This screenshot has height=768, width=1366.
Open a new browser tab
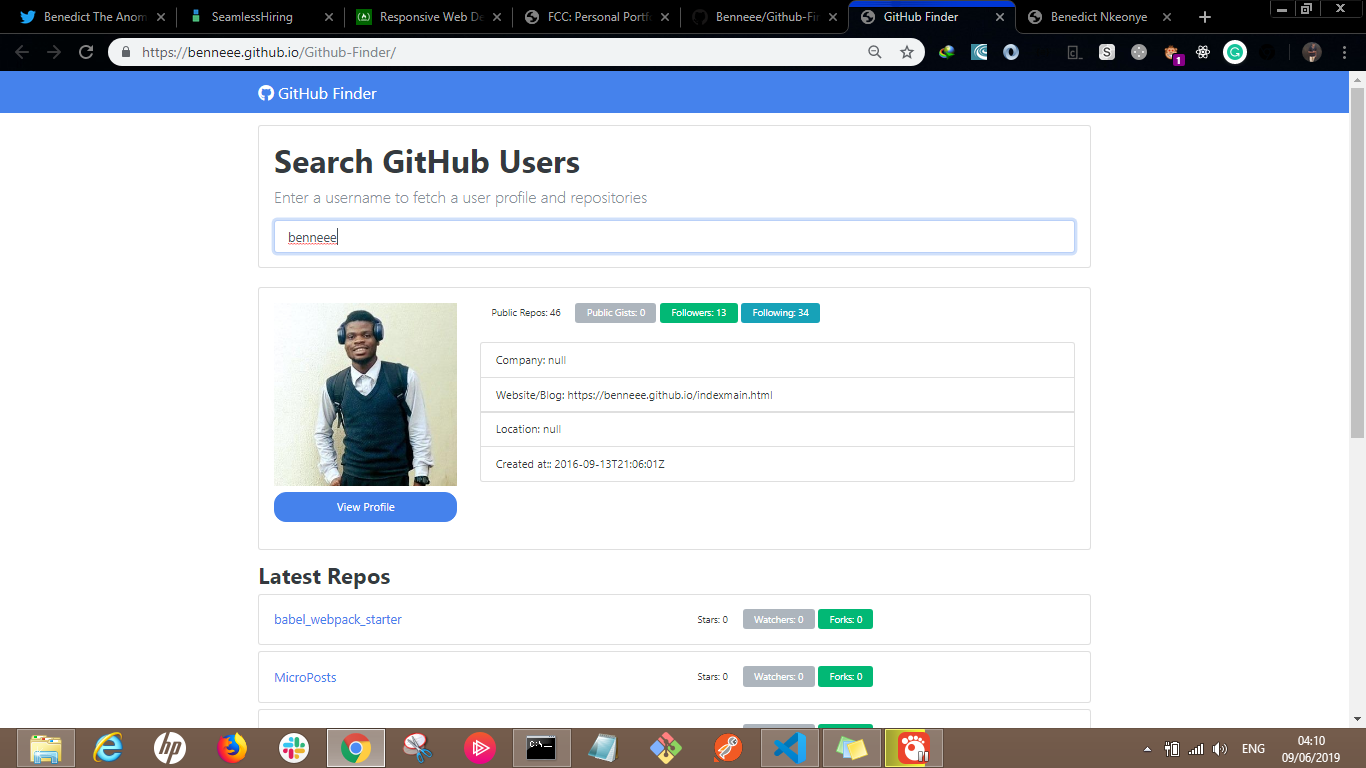tap(1205, 17)
